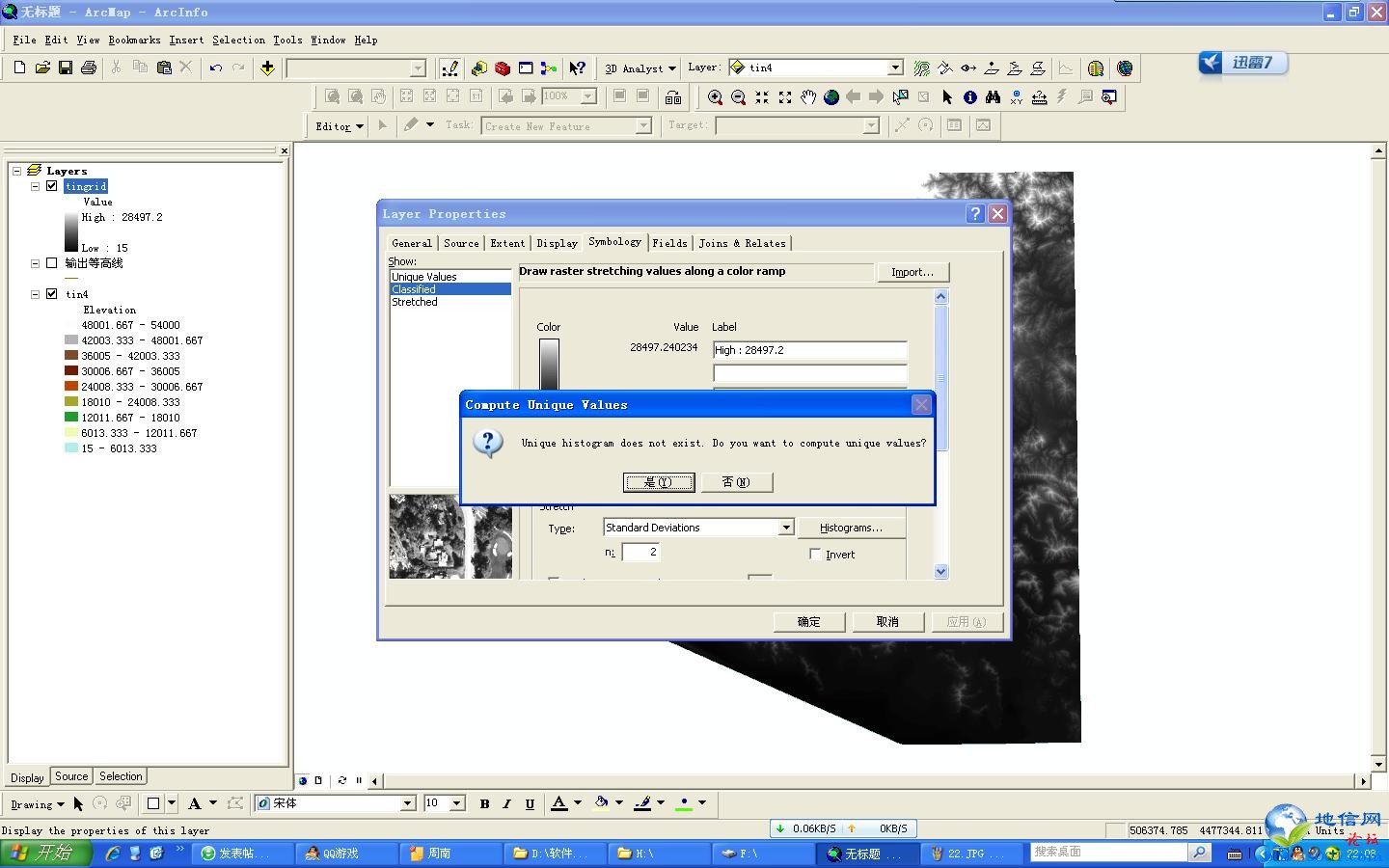Click the New Map File icon
Image resolution: width=1389 pixels, height=868 pixels.
pos(19,68)
